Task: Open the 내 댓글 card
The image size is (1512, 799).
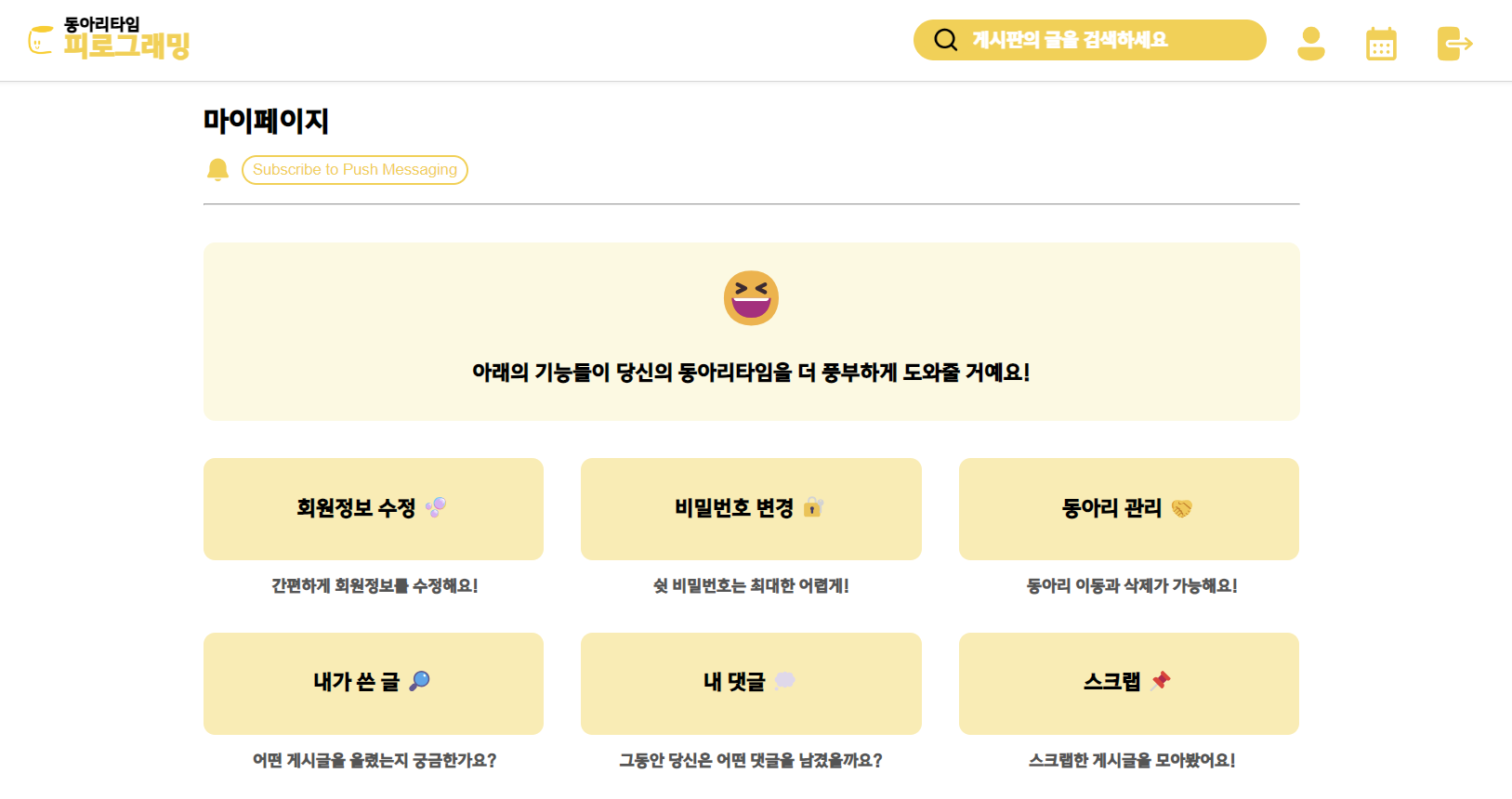Action: (750, 683)
